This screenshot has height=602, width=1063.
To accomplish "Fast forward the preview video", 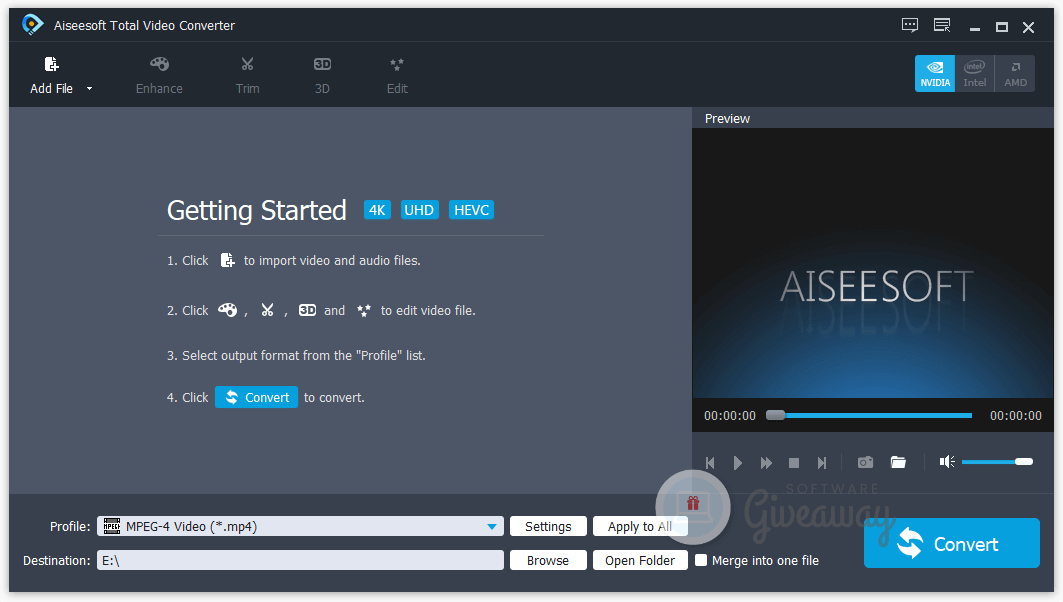I will coord(766,462).
